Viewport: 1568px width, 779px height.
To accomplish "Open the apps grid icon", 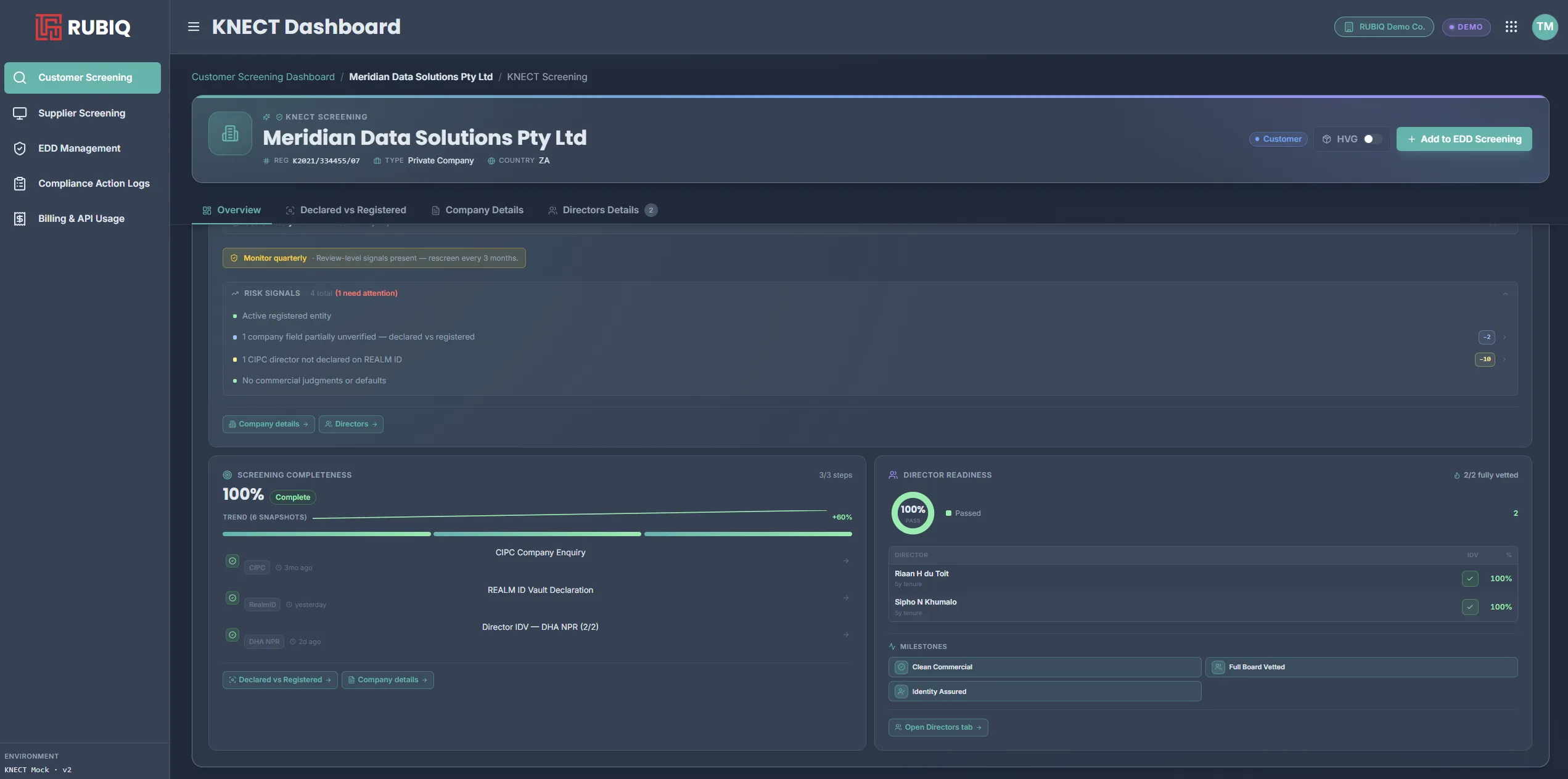I will point(1511,27).
